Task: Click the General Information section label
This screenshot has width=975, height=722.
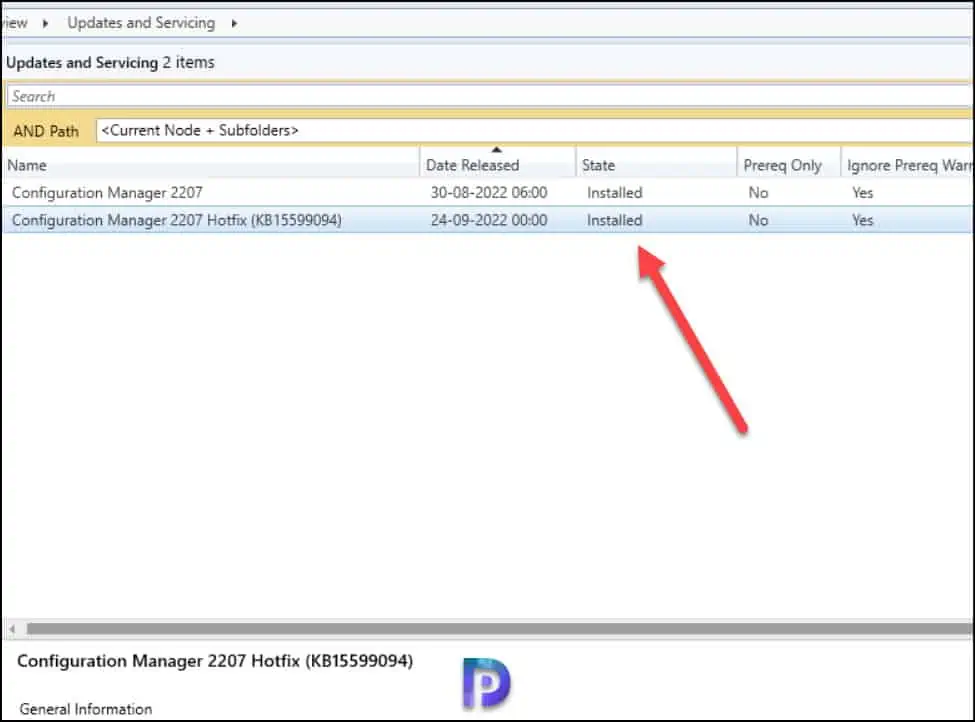Action: 86,709
